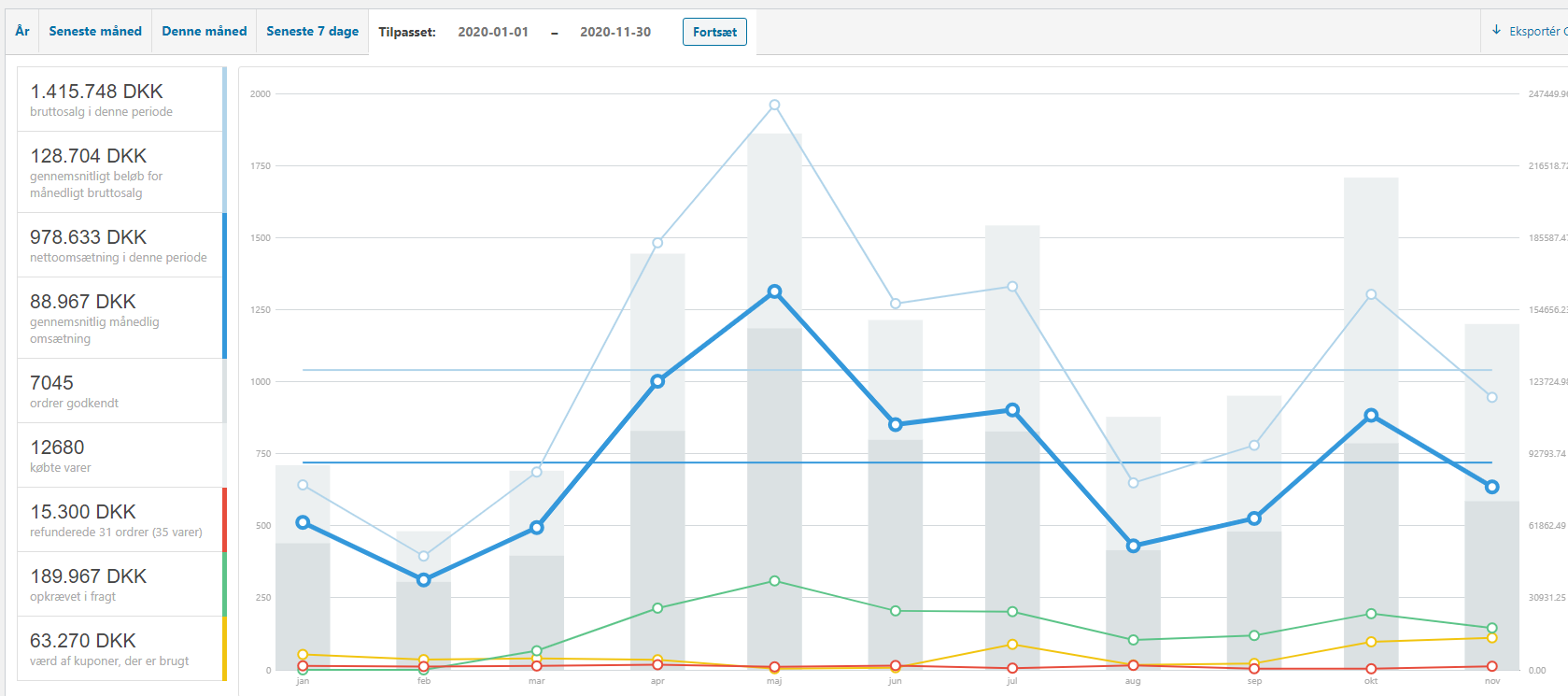
Task: Highlight the 189.967 DKK fragt series
Action: pyautogui.click(x=121, y=584)
